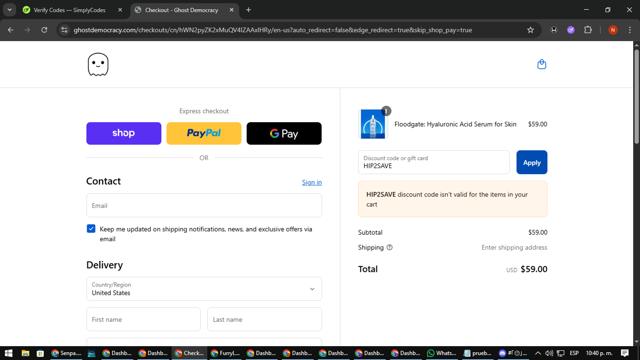Click the Sign in link

click(x=312, y=182)
